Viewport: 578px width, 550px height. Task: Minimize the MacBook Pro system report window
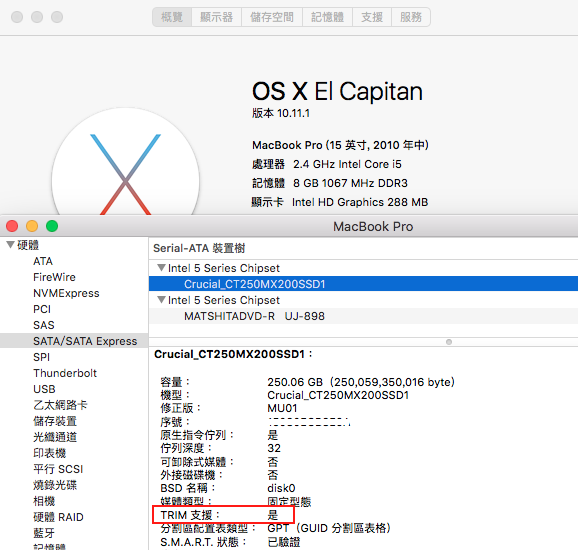pyautogui.click(x=32, y=226)
